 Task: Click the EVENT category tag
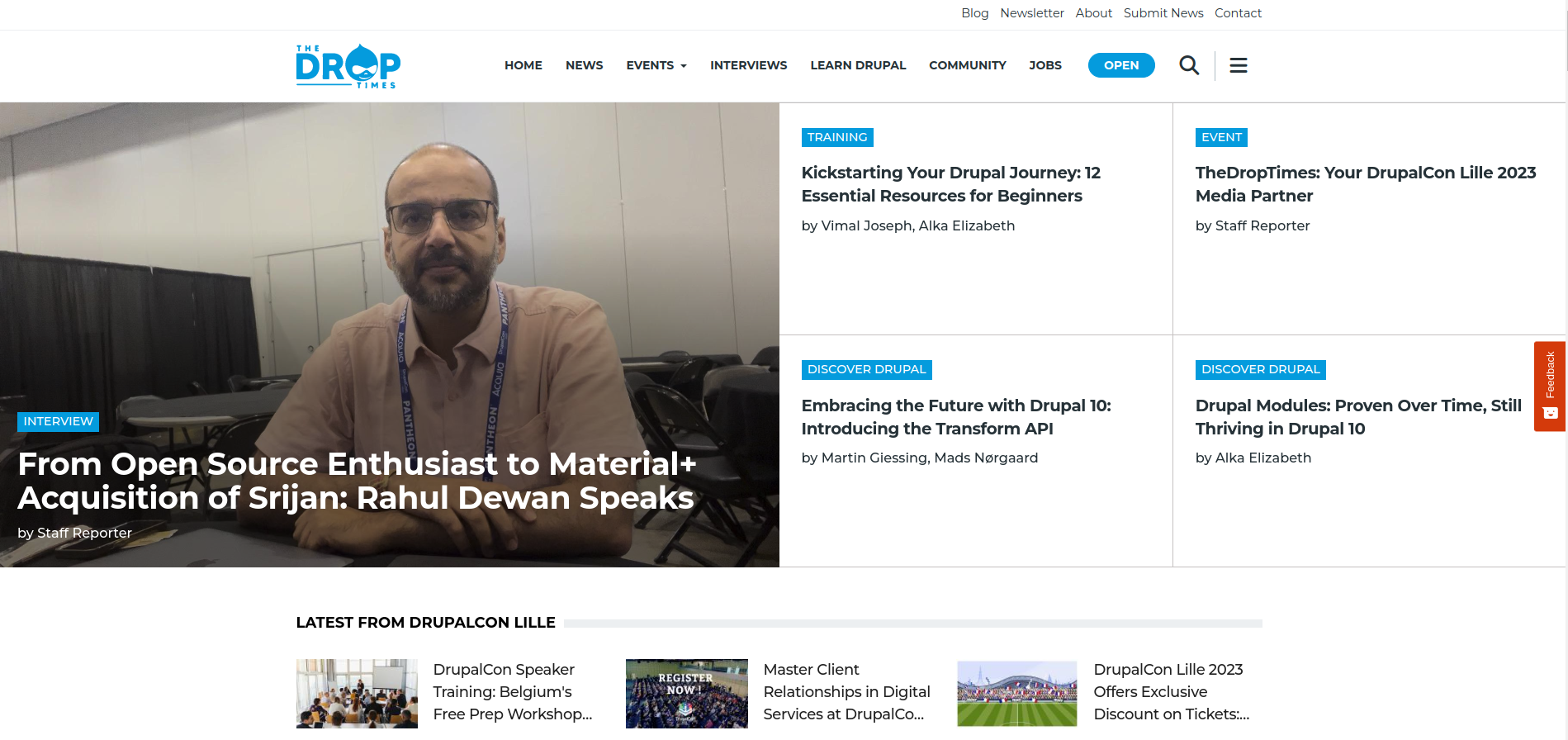1220,137
